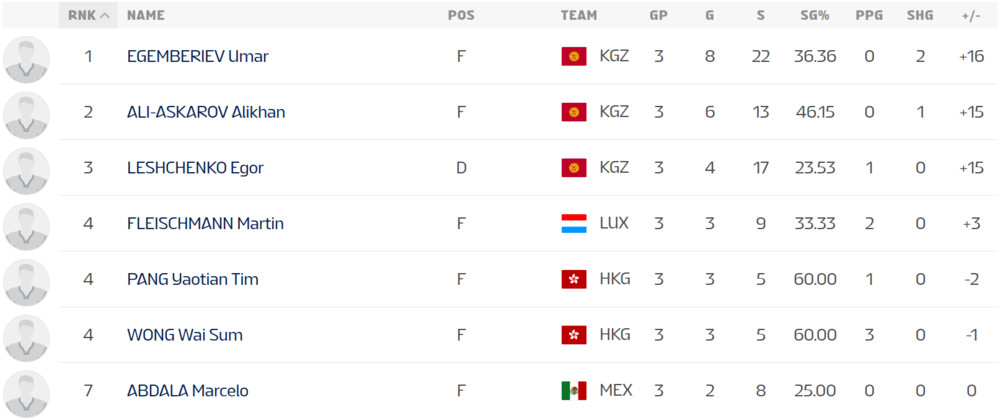Screen dimensions: 1000x418
Task: Click Mexico flag in Abdala Marcelo row
Action: (x=573, y=391)
